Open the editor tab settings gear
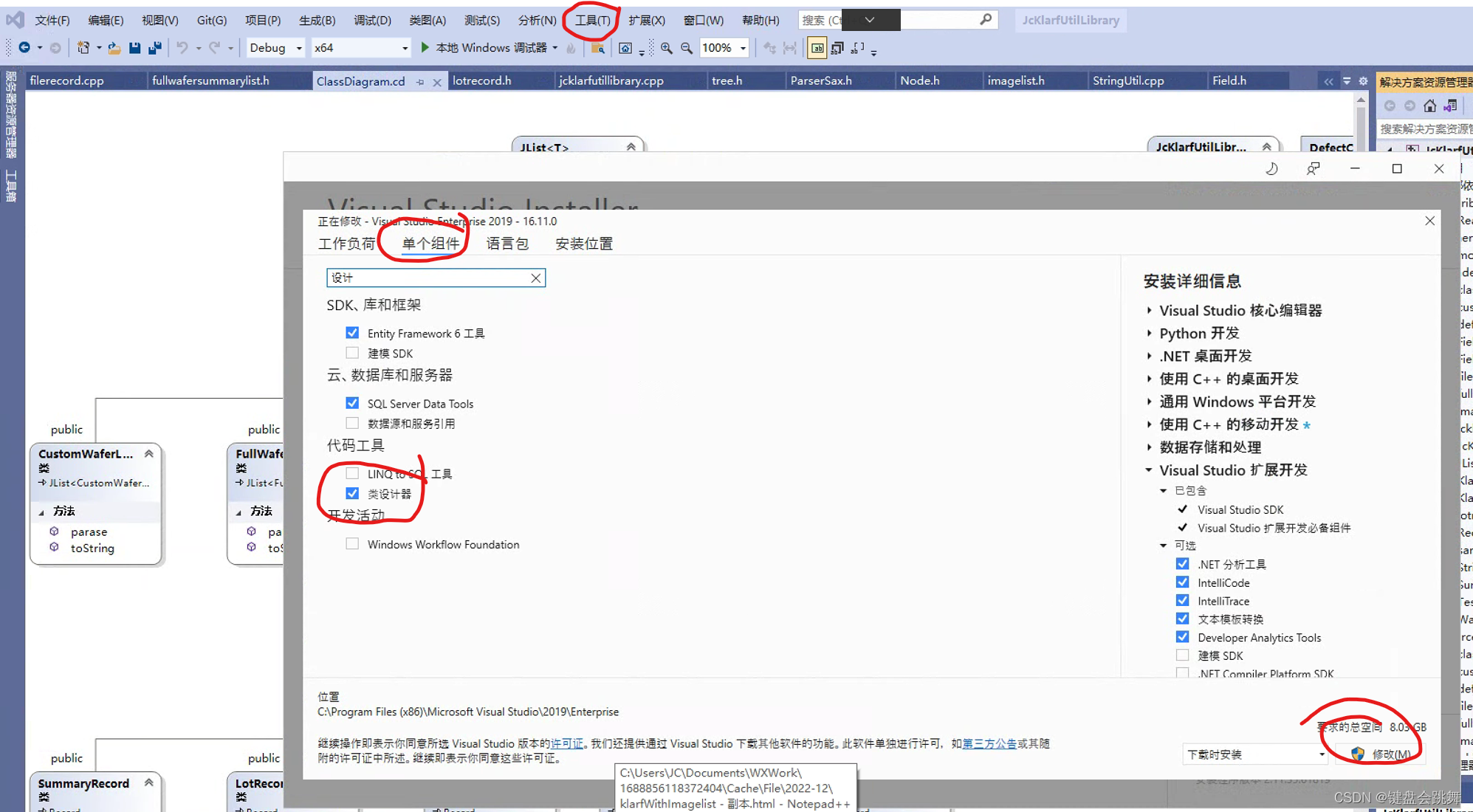The width and height of the screenshot is (1473, 812). [x=1363, y=81]
